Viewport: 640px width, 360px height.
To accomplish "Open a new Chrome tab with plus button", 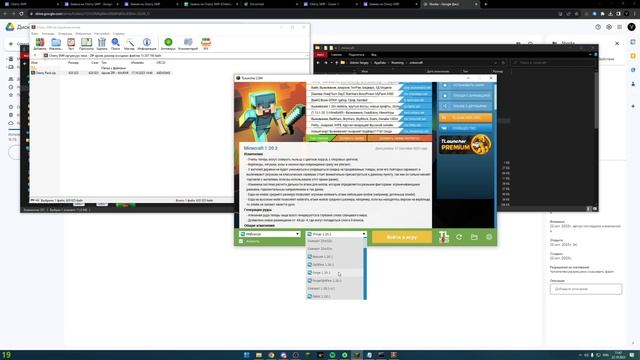I will [485, 4].
